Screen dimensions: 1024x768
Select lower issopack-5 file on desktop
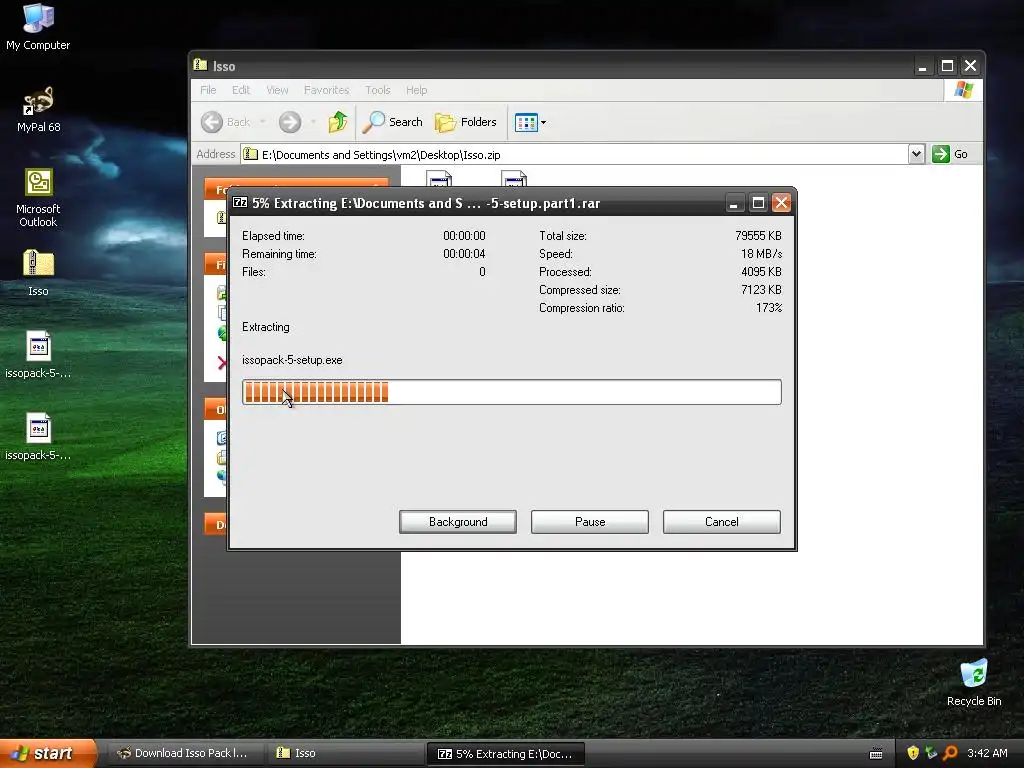pos(38,437)
